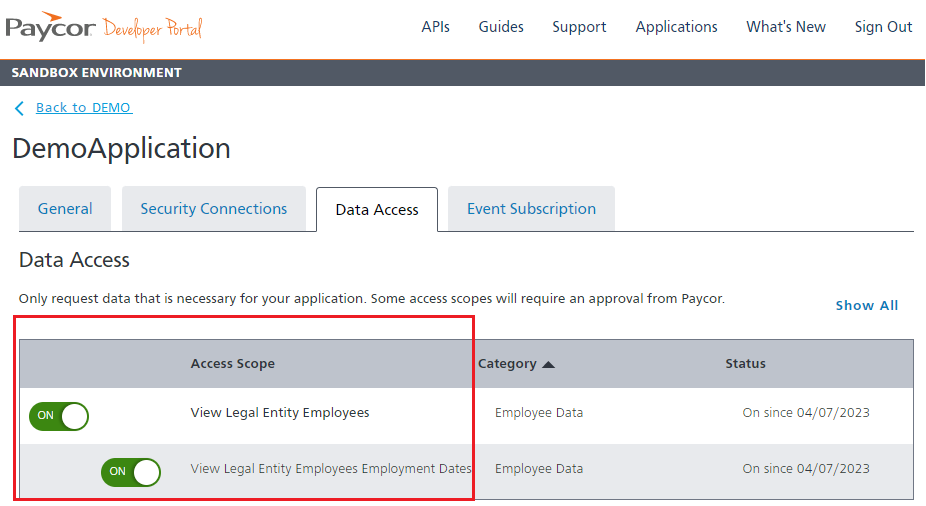926x506 pixels.
Task: Click the Status column header
Action: point(745,364)
